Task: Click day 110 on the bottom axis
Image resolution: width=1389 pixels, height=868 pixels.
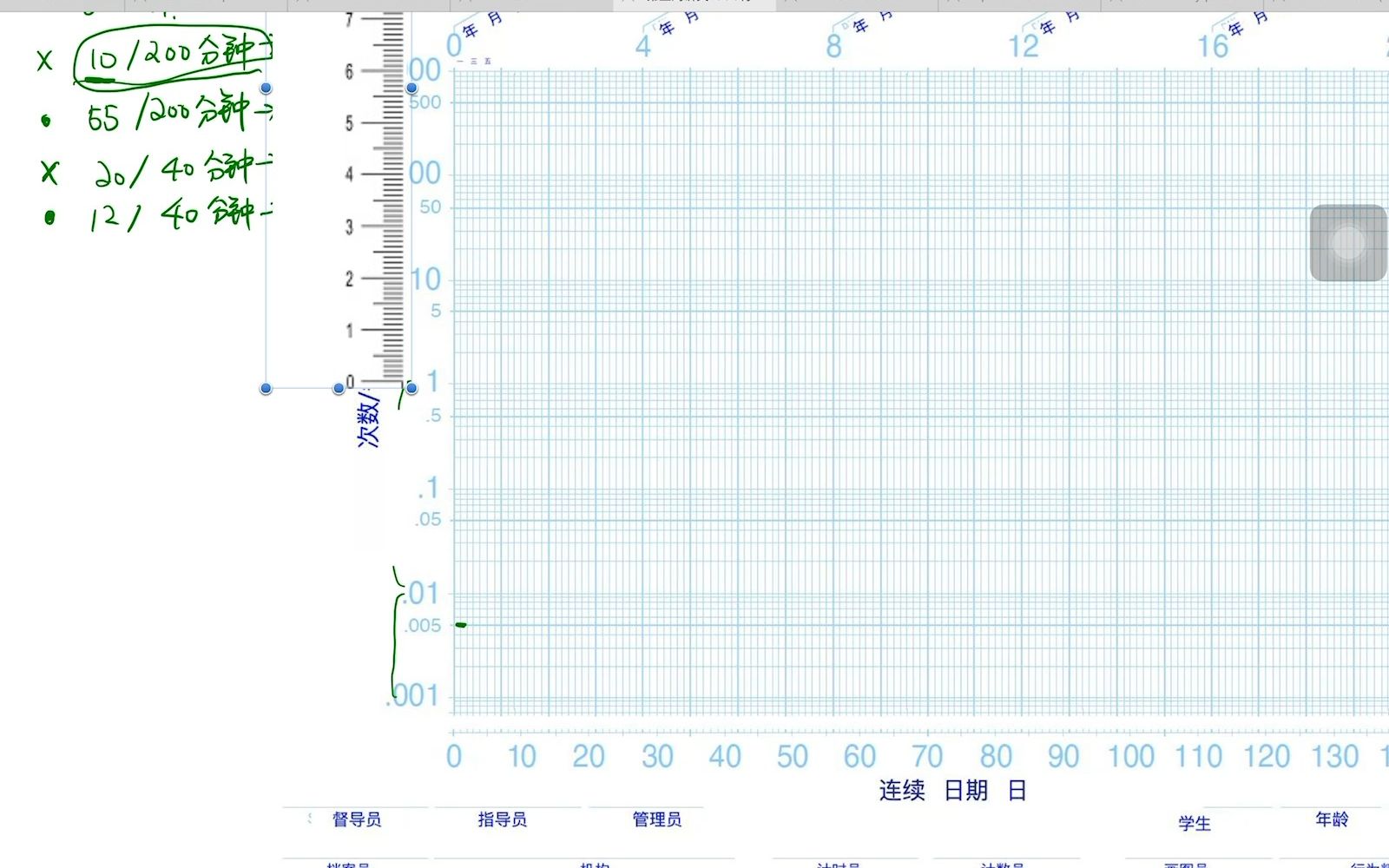Action: click(x=1198, y=757)
